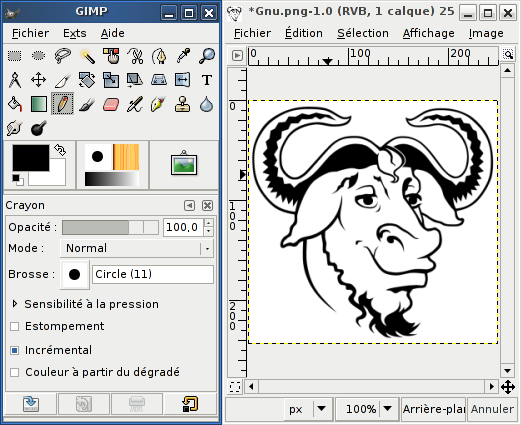The width and height of the screenshot is (521, 425).
Task: Open the Affichage menu
Action: tap(428, 33)
